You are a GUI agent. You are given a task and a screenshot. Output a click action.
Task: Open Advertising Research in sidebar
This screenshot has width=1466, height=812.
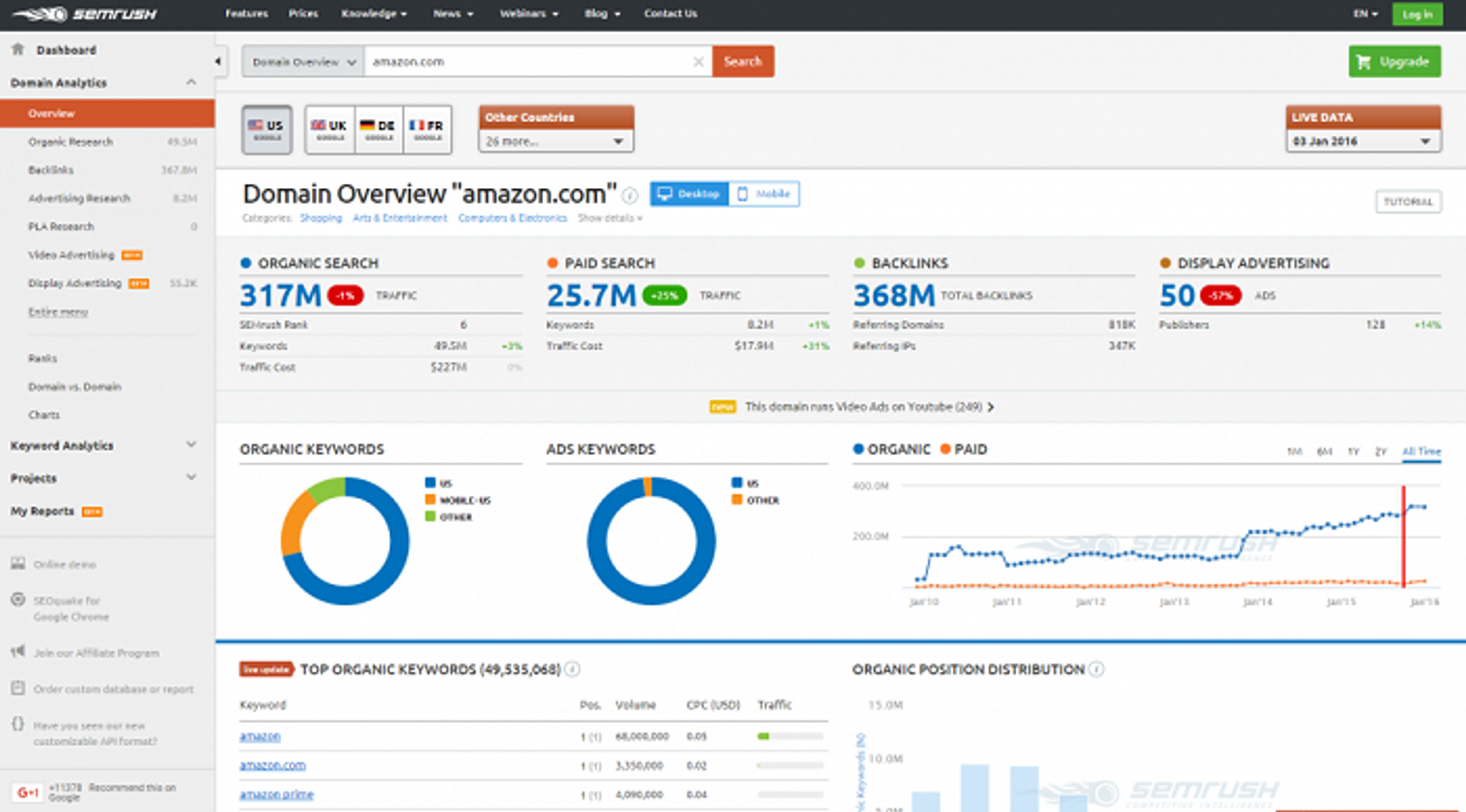[x=79, y=198]
